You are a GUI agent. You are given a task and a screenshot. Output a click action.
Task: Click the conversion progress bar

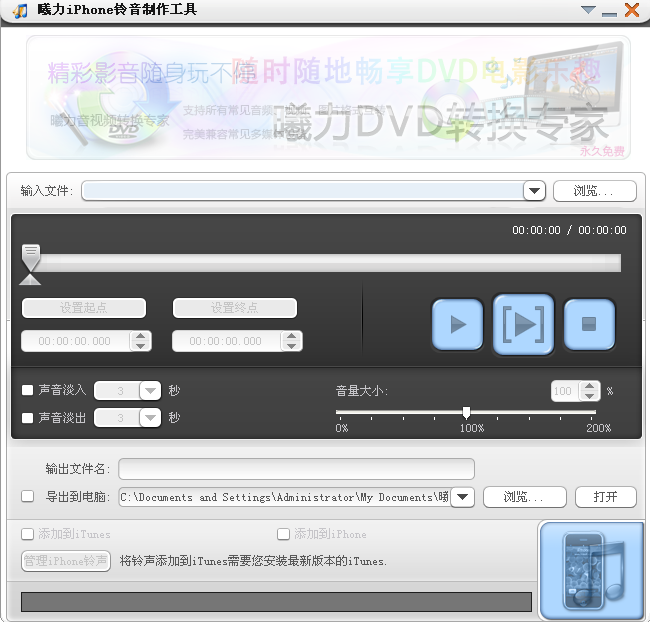pos(276,602)
